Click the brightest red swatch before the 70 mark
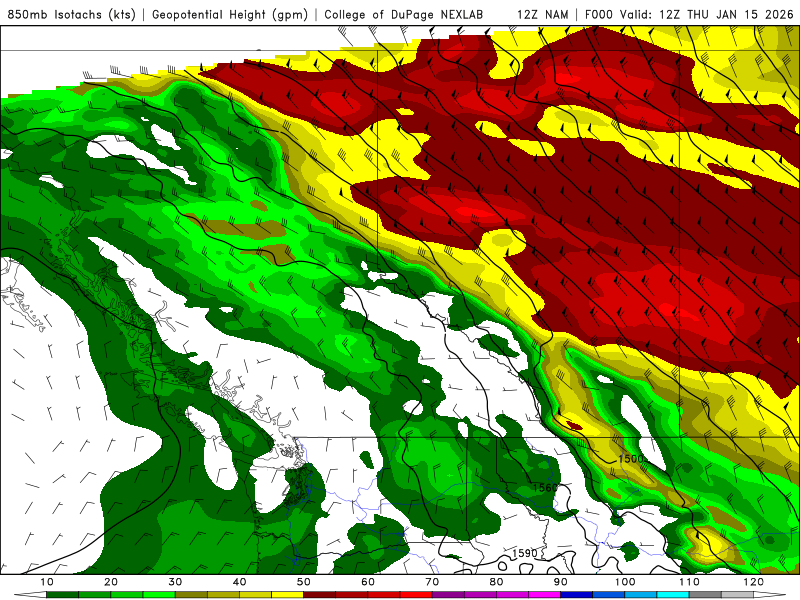 coord(416,595)
